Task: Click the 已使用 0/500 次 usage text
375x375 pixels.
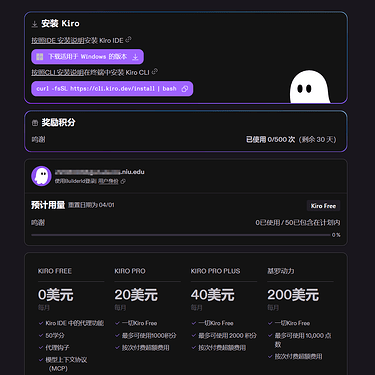Action: click(270, 140)
